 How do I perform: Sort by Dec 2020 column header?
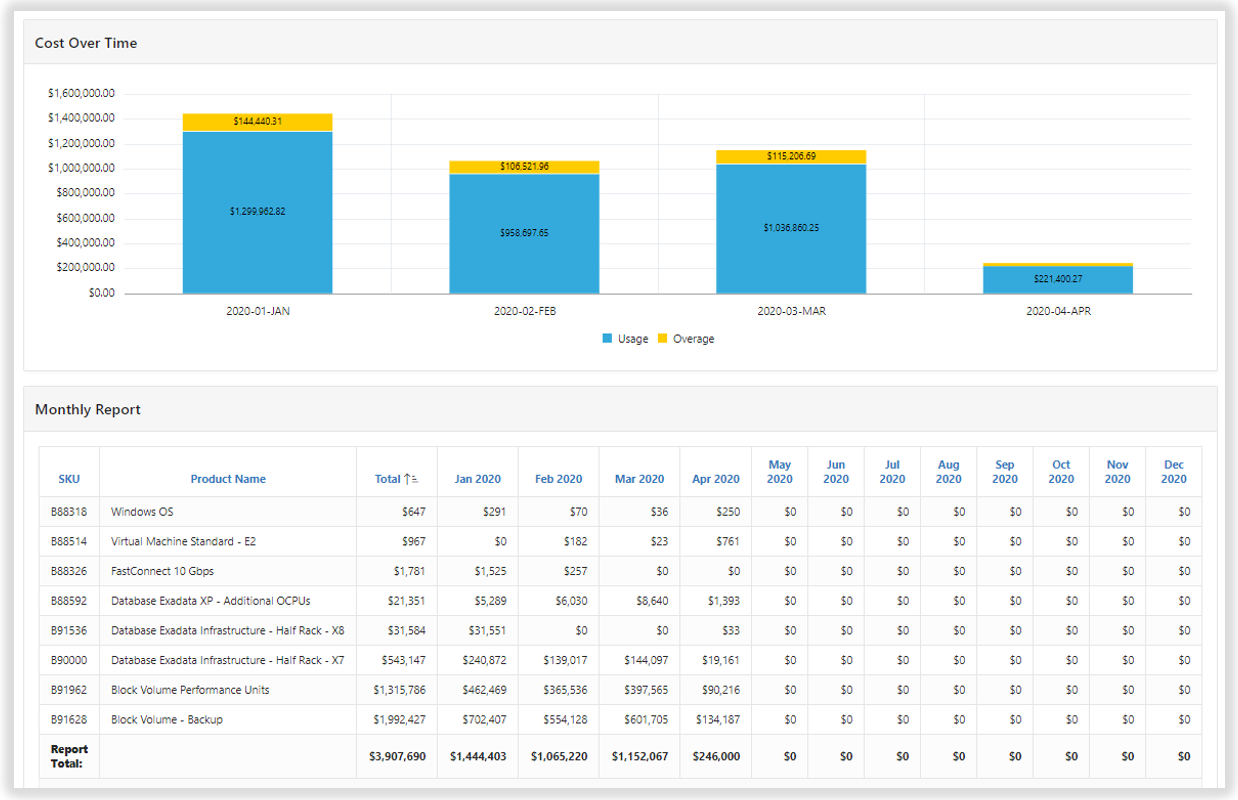pos(1174,471)
